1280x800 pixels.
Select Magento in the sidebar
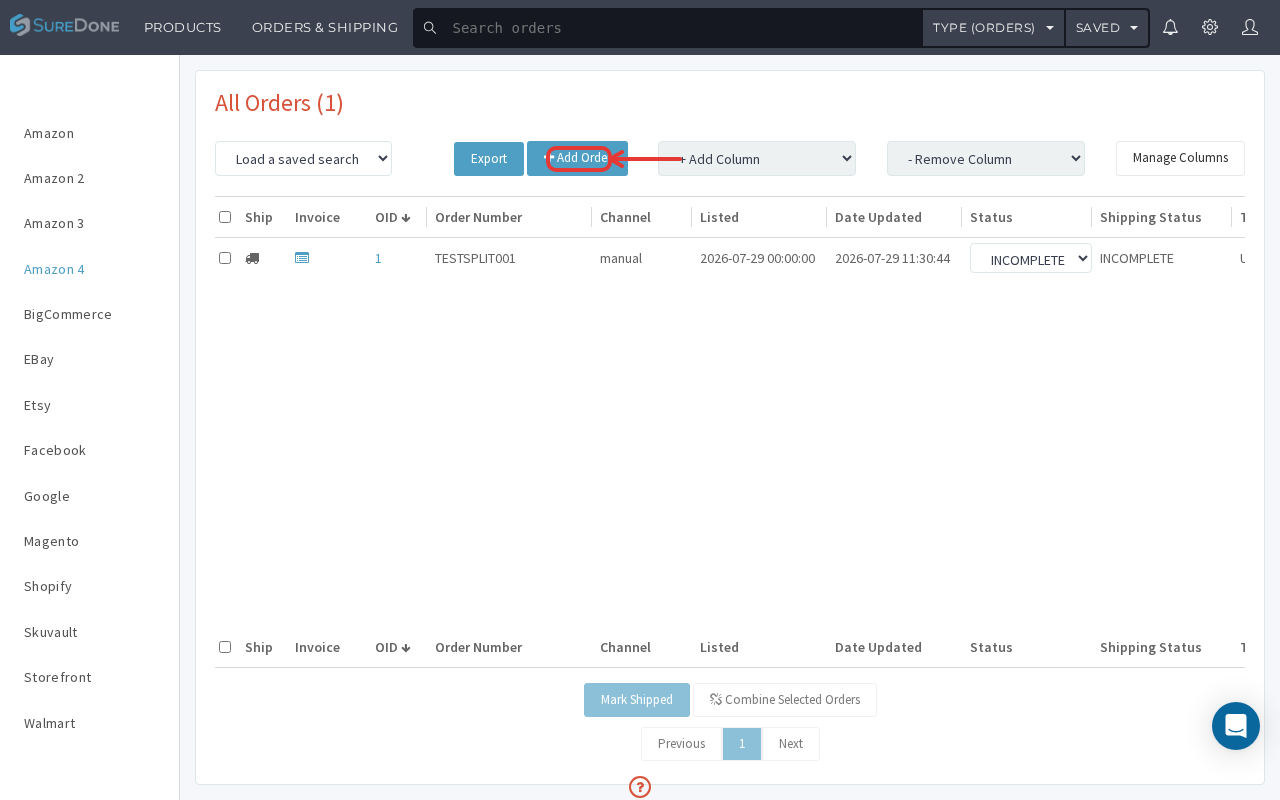tap(51, 541)
